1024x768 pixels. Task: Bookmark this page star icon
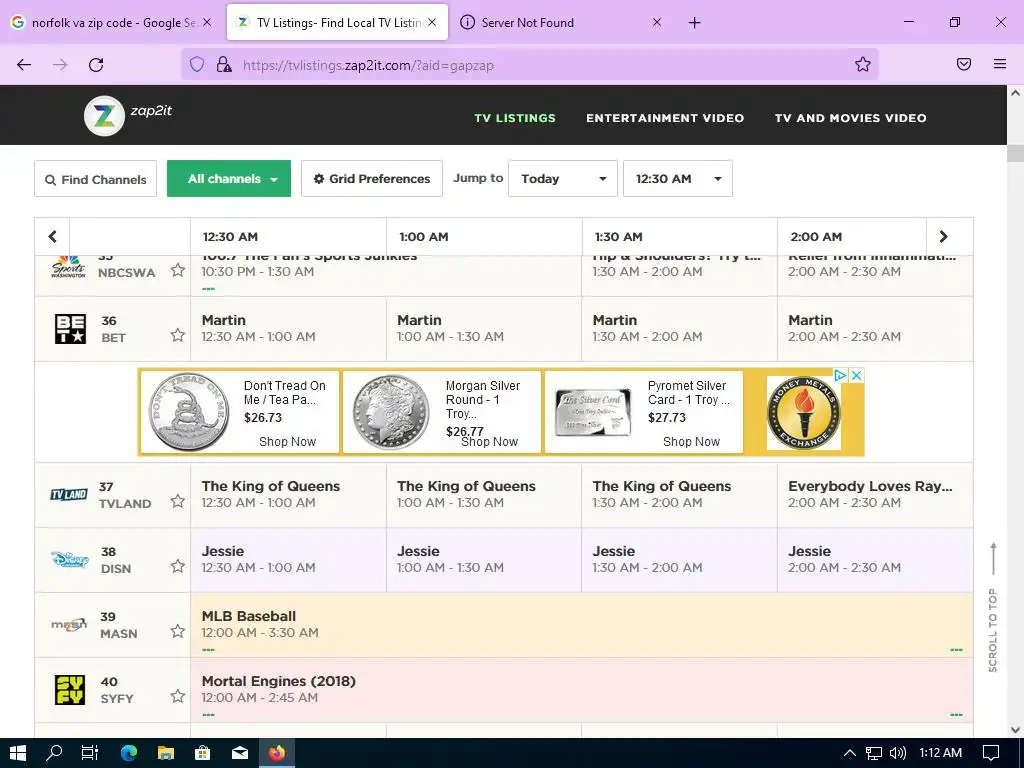863,64
